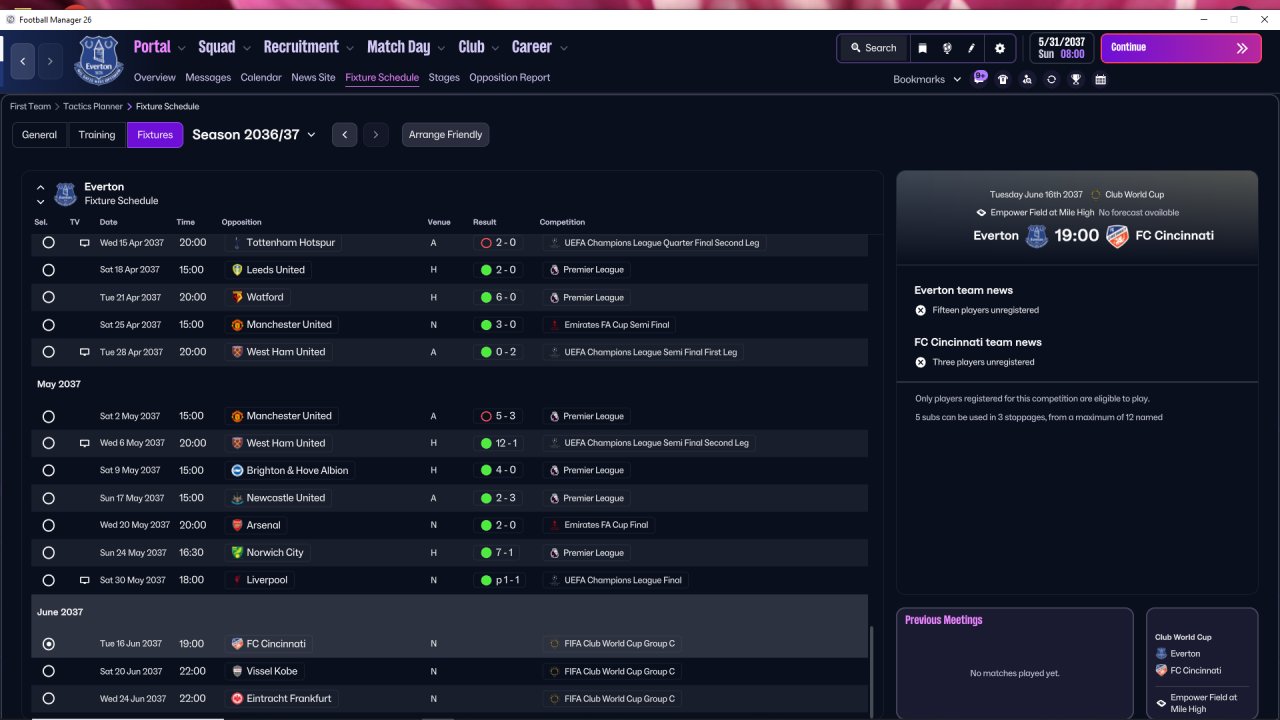Click the Arrange Friendly button
This screenshot has height=720, width=1280.
tap(445, 135)
